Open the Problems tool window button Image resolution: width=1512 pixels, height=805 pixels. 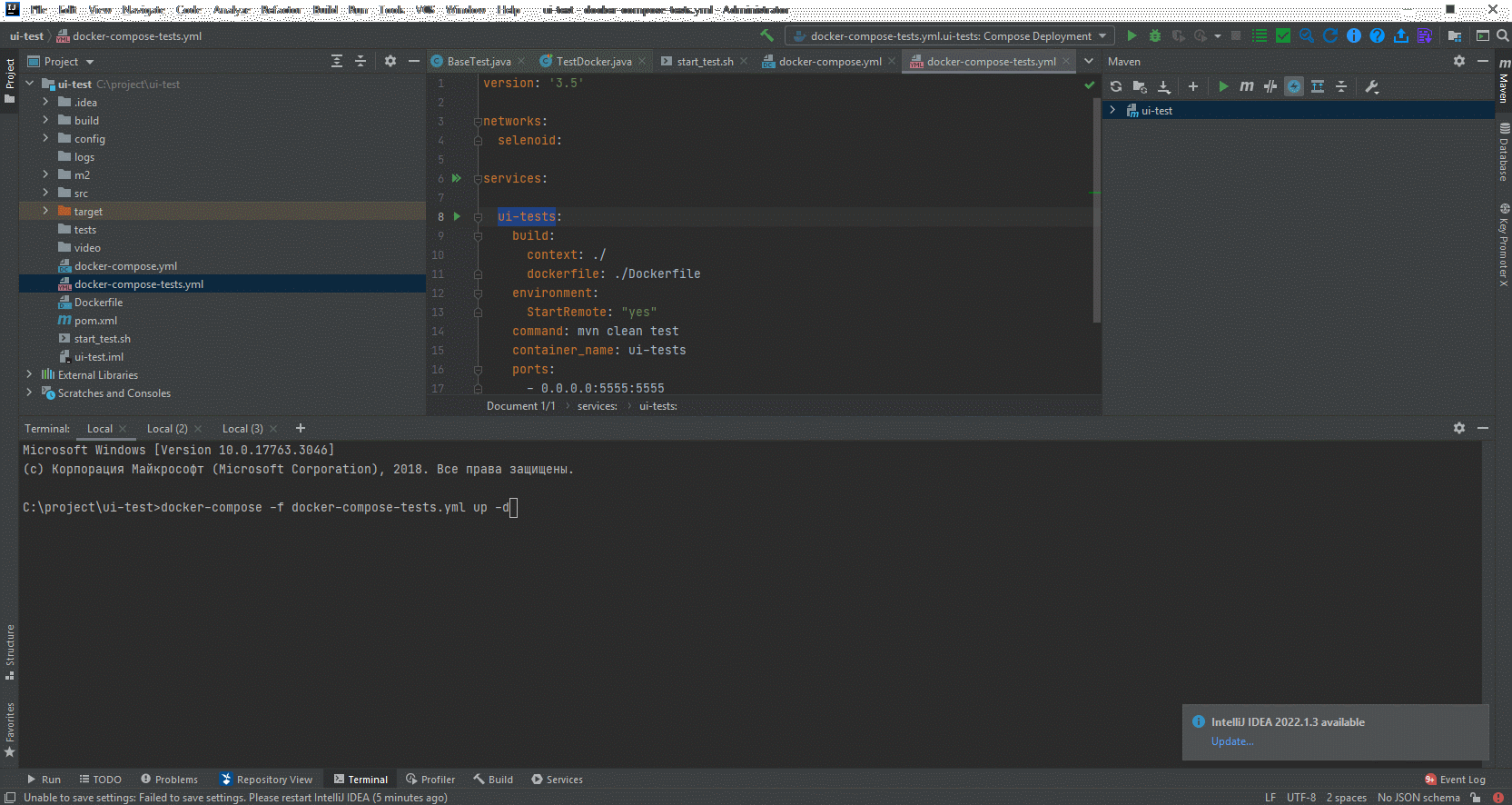point(170,779)
